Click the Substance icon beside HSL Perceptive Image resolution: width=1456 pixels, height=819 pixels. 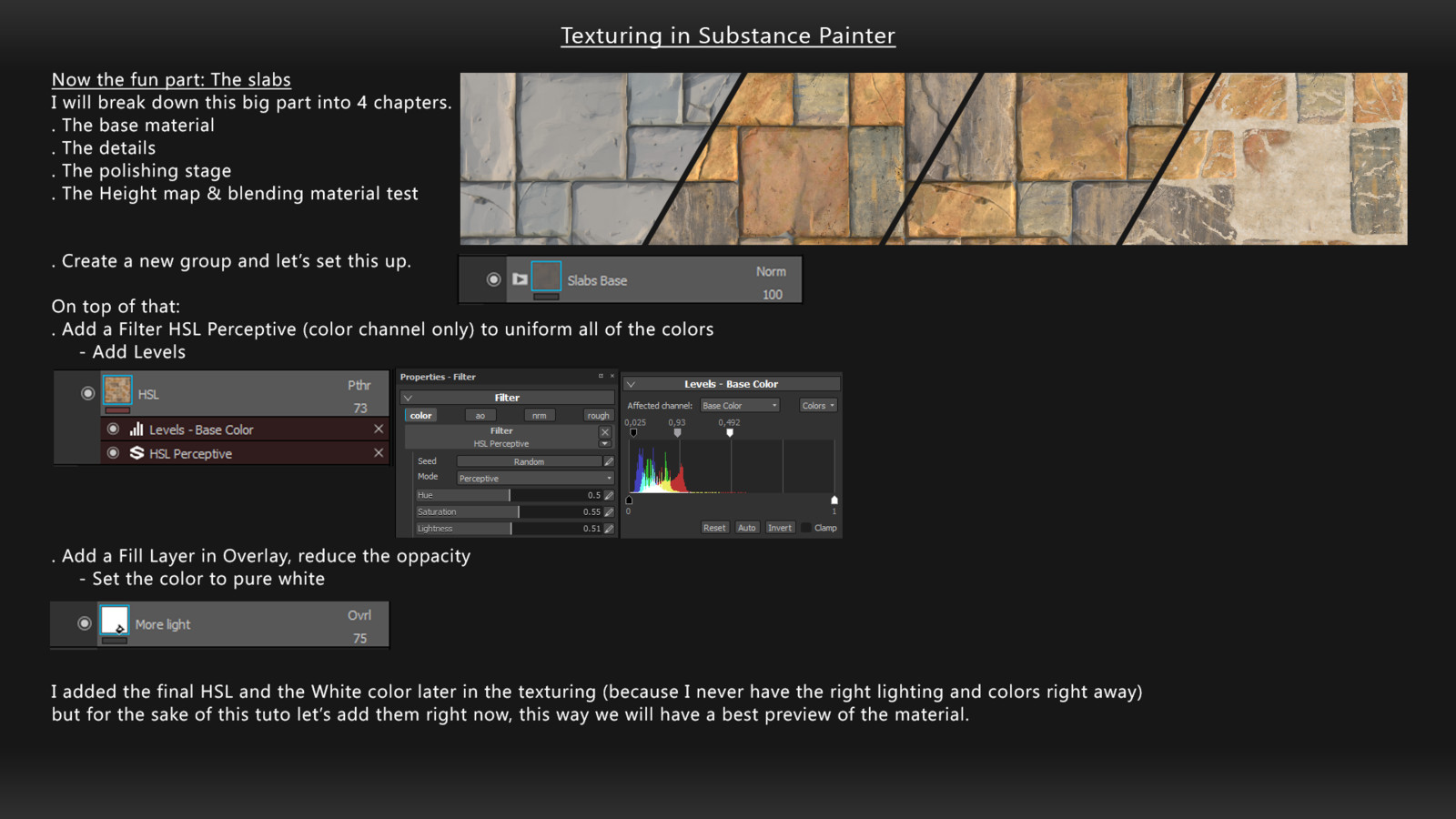pos(136,452)
